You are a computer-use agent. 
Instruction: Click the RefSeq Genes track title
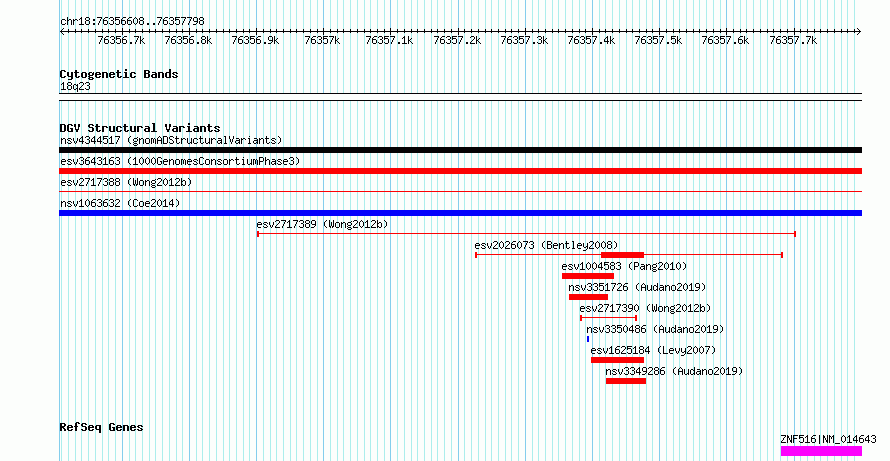101,428
